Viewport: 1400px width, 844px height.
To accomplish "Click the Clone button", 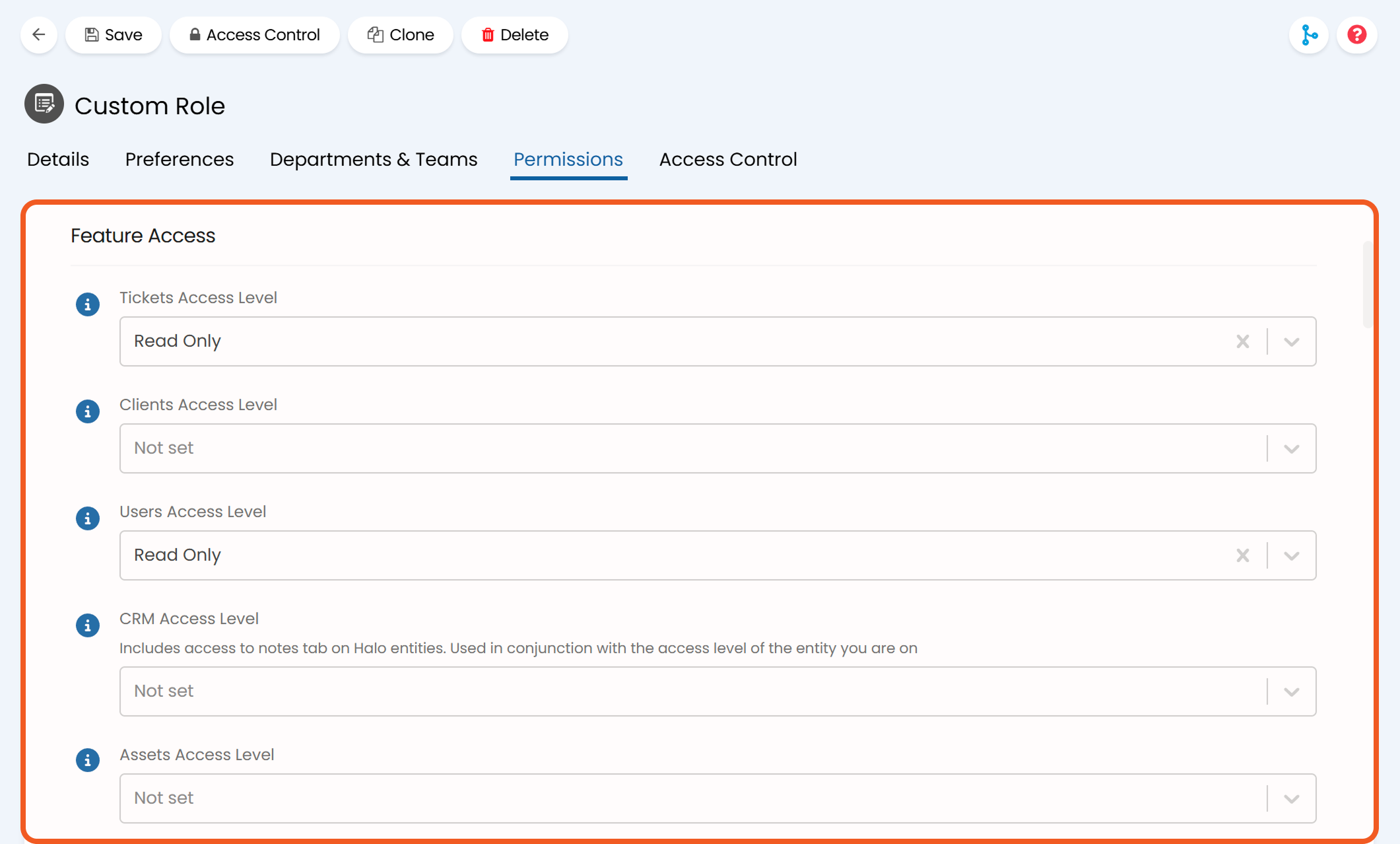I will point(401,34).
